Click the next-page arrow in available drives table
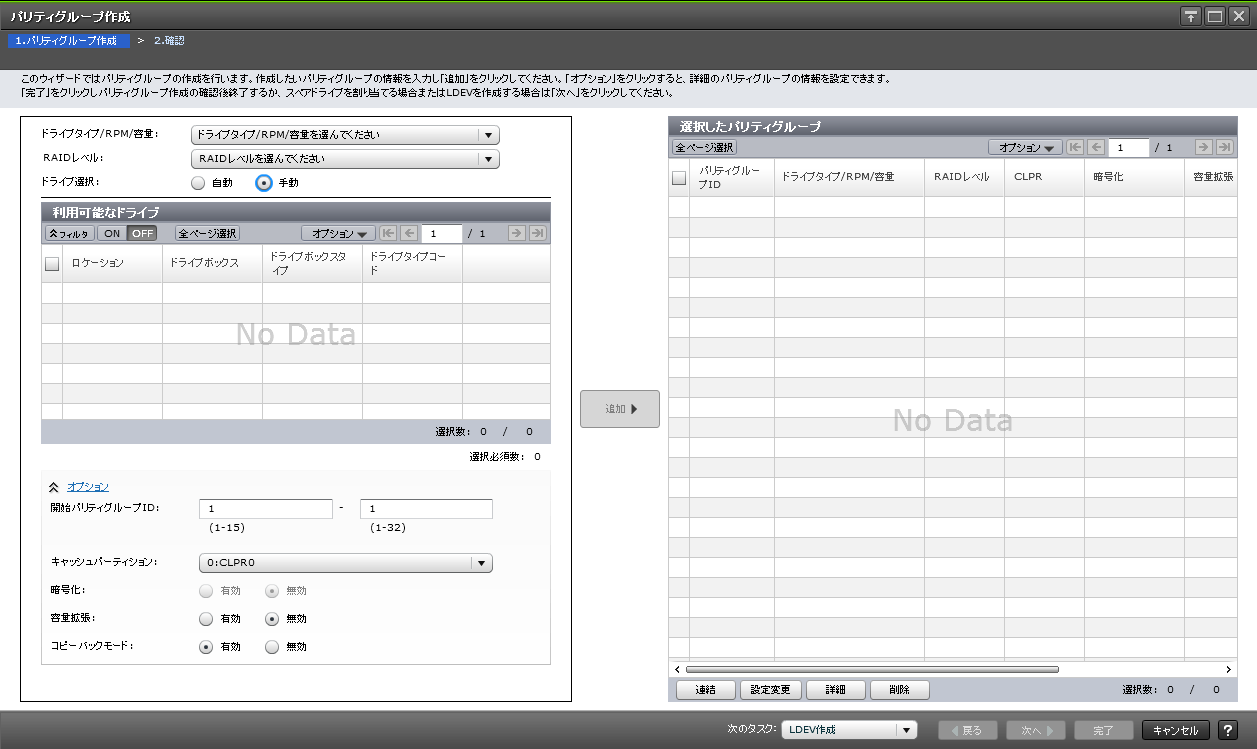Image resolution: width=1257 pixels, height=749 pixels. tap(519, 232)
